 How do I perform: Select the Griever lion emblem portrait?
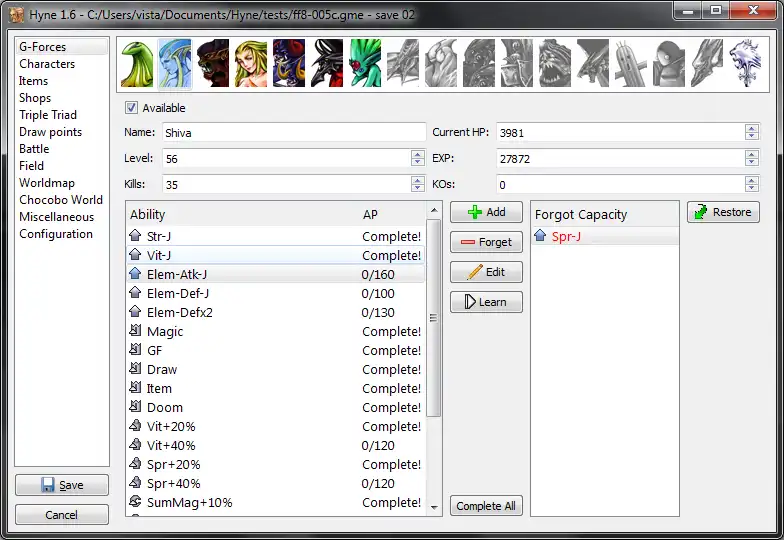[x=746, y=64]
